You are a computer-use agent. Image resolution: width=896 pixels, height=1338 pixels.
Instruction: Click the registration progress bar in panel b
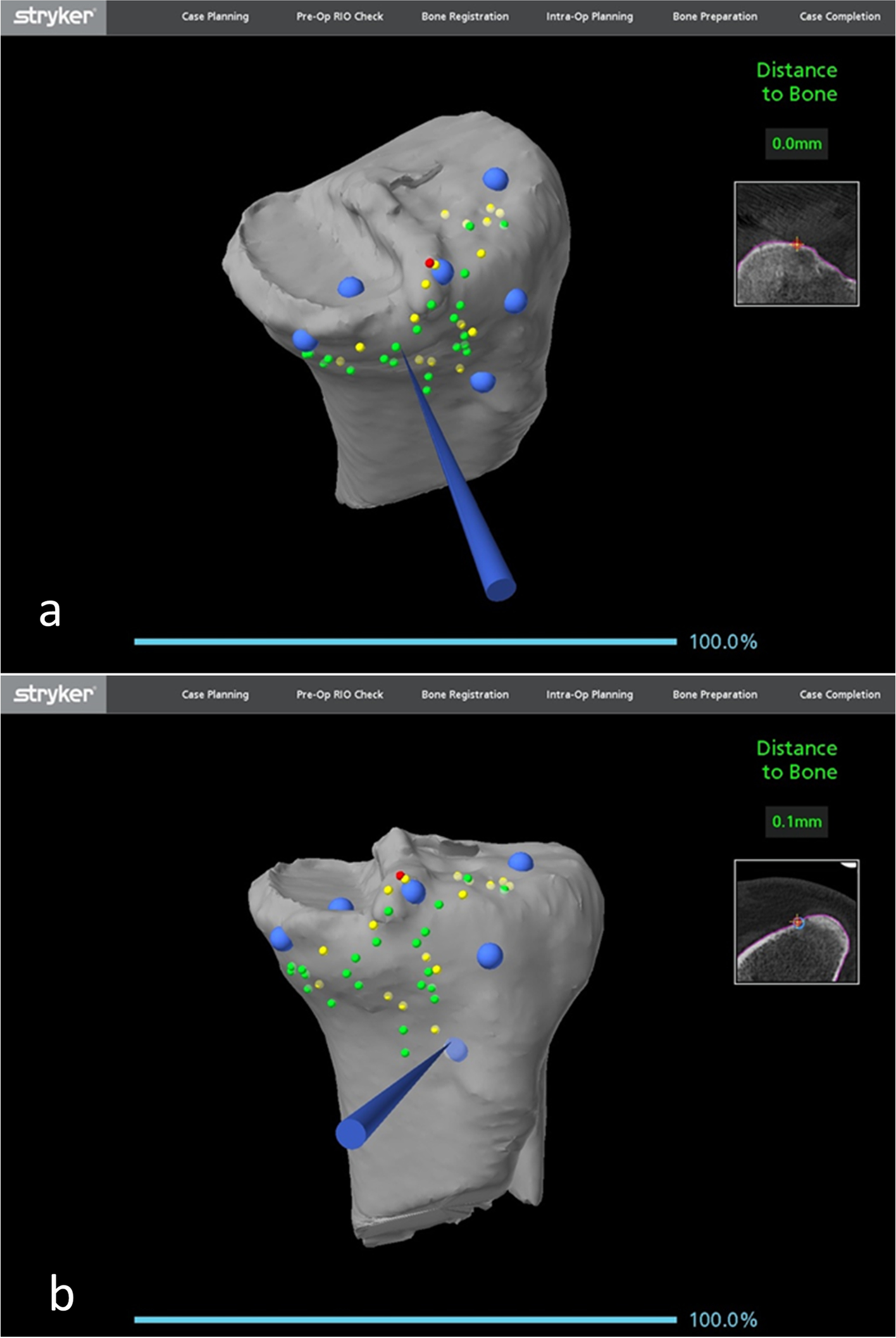406,1320
